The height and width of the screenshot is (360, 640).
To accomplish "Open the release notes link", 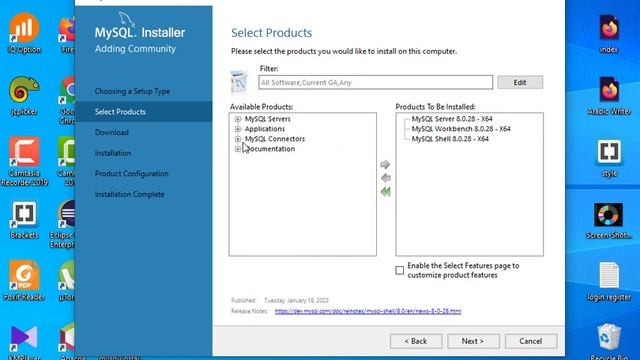I will point(368,311).
